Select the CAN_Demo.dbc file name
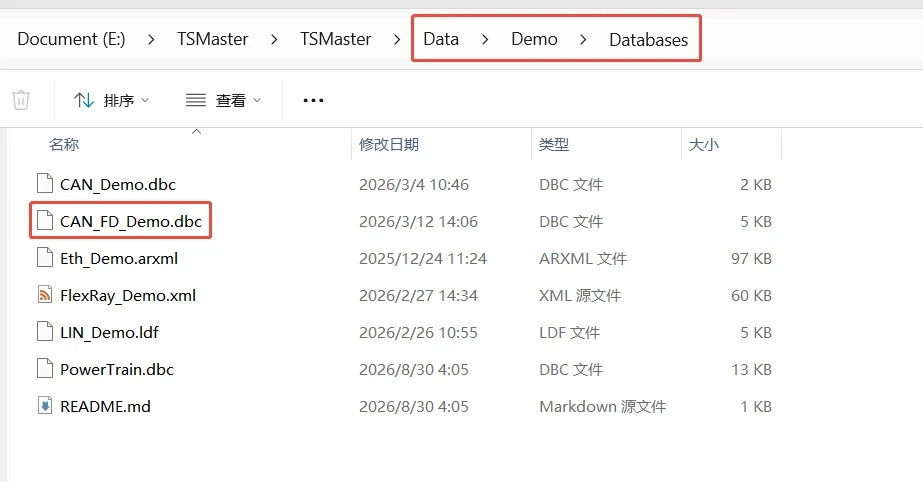The image size is (923, 482). [x=118, y=184]
